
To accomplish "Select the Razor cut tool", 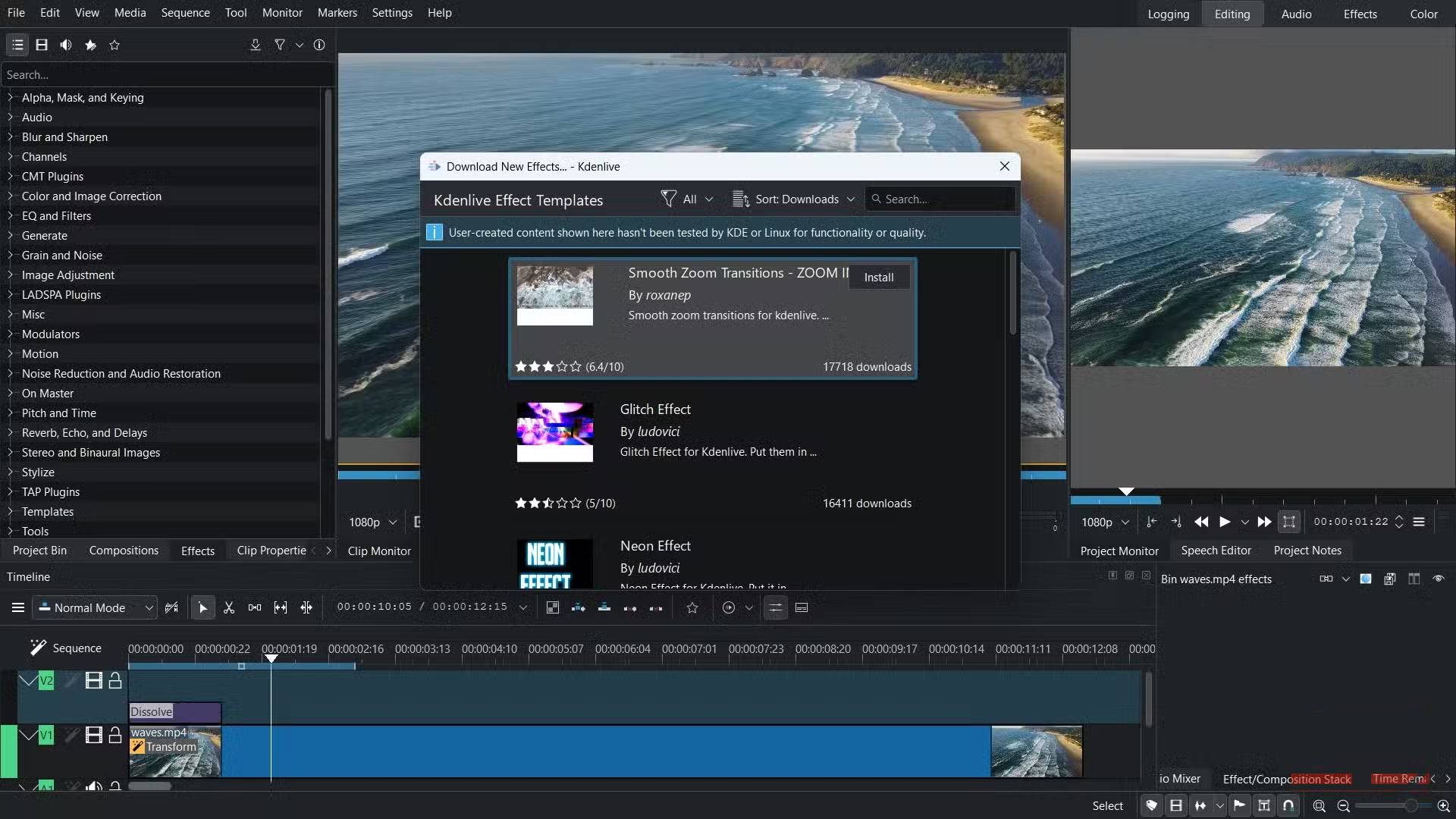I will [x=229, y=607].
